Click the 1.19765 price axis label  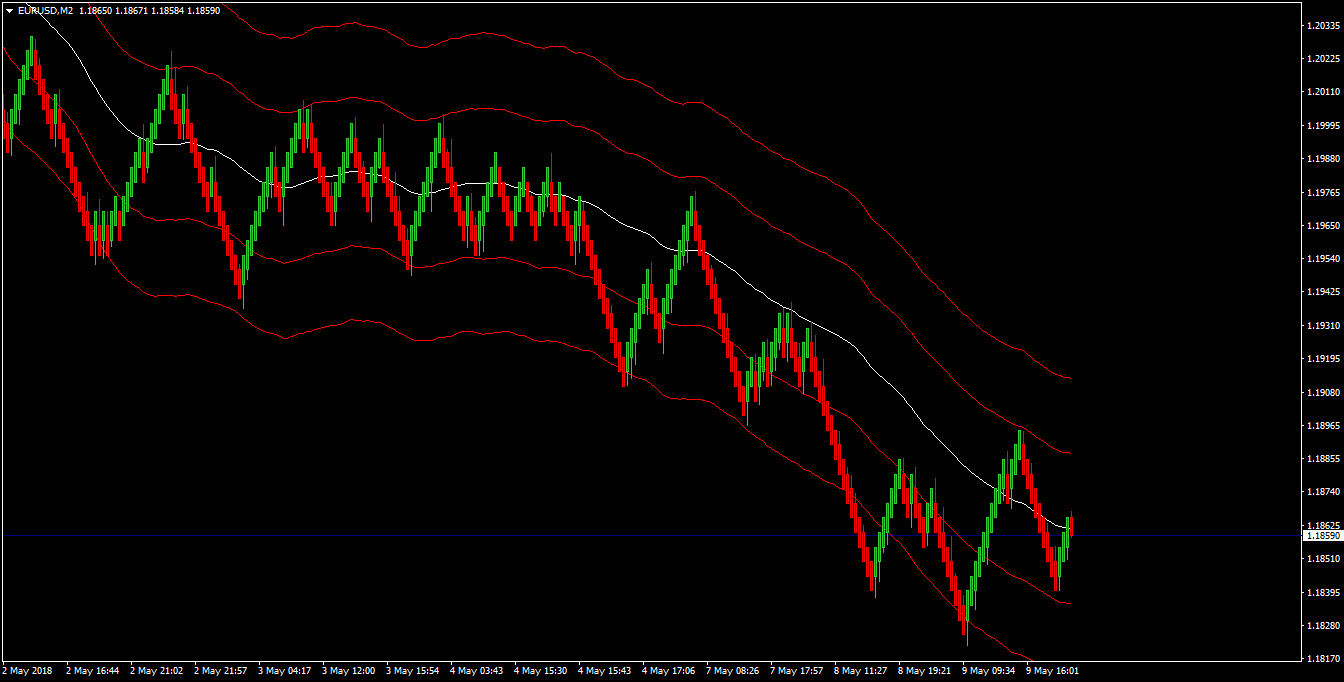click(x=1324, y=192)
